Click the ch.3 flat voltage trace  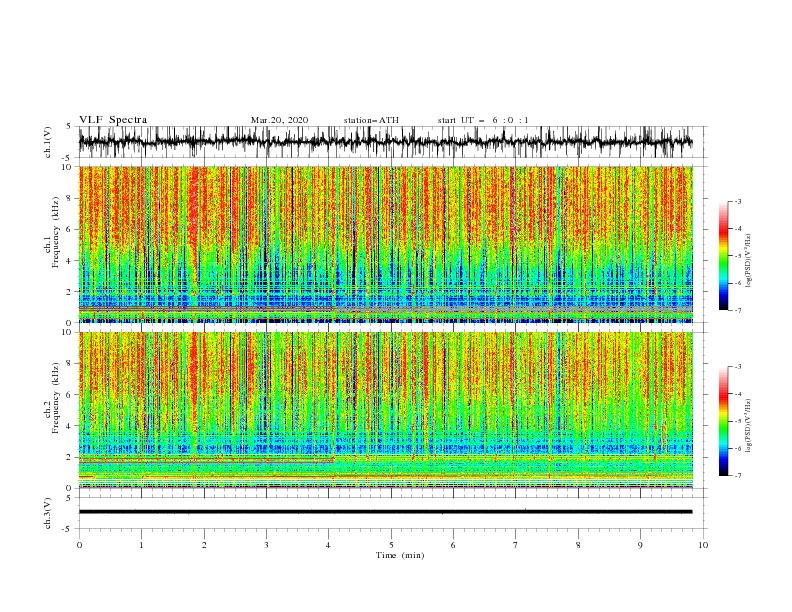pos(385,512)
